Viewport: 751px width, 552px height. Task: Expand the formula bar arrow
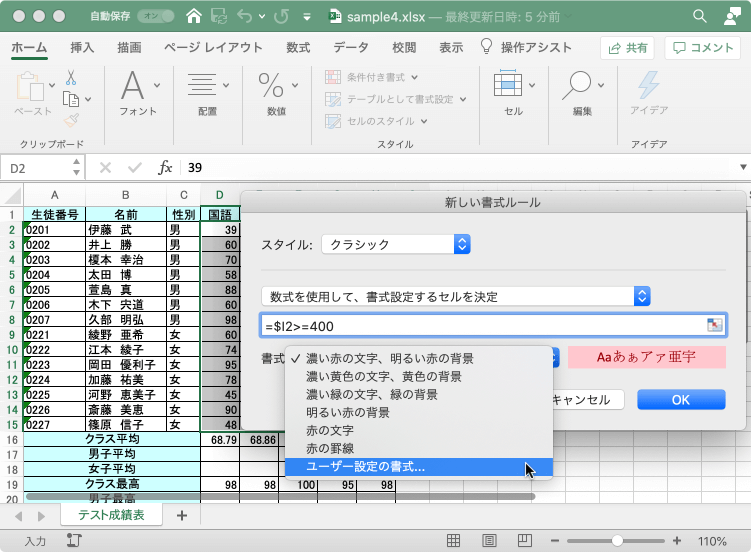pos(743,167)
